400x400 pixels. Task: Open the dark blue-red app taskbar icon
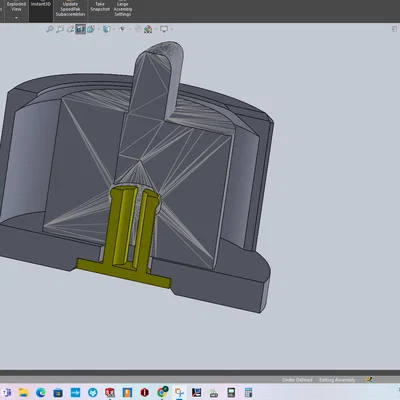[x=197, y=392]
